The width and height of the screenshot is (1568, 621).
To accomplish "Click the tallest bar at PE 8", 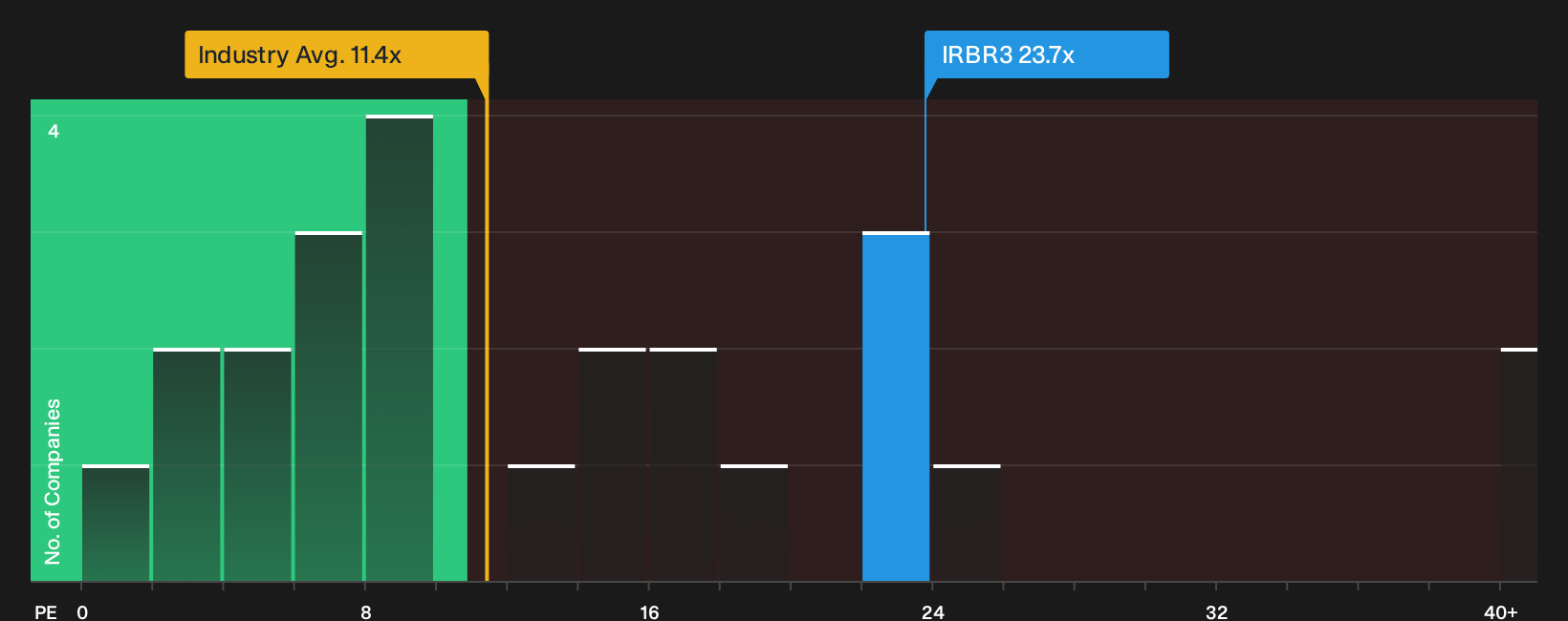I will (400, 348).
